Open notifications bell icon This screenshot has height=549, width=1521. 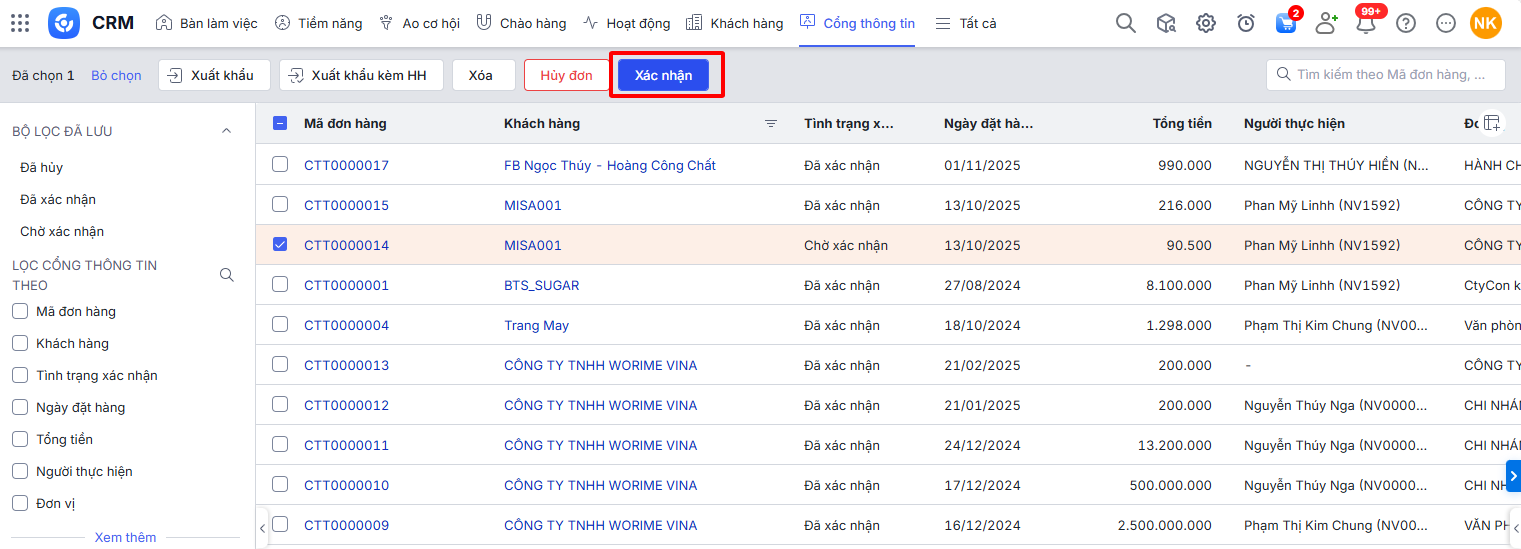(x=1366, y=24)
